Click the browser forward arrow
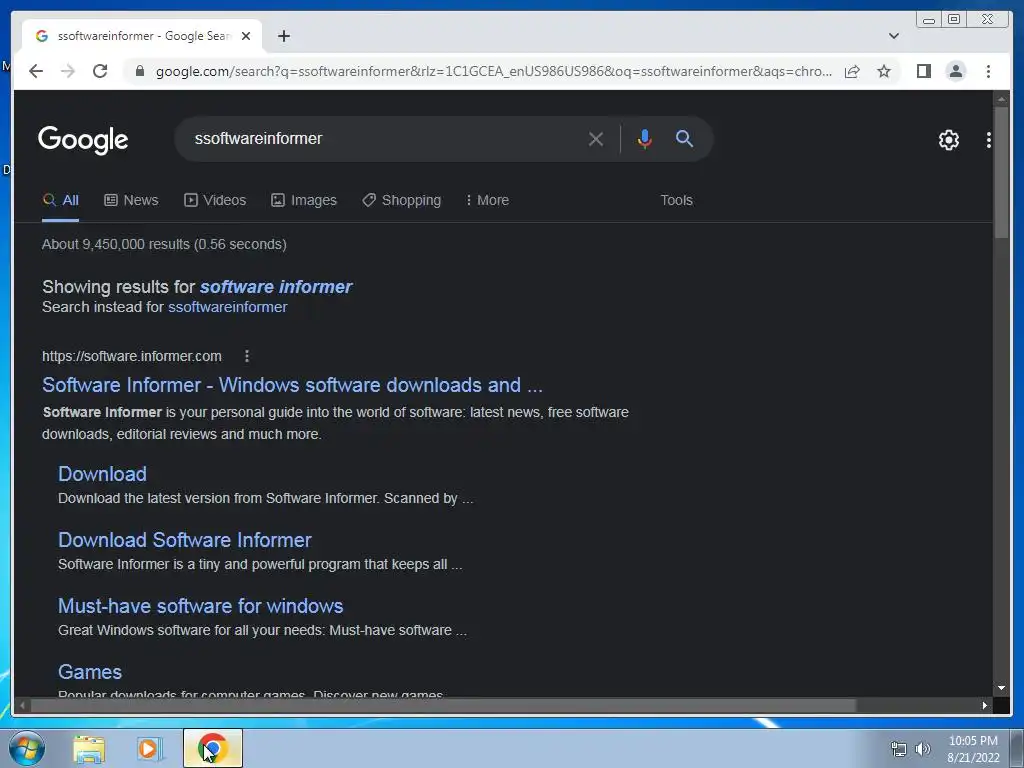Viewport: 1024px width, 768px height. (x=68, y=71)
